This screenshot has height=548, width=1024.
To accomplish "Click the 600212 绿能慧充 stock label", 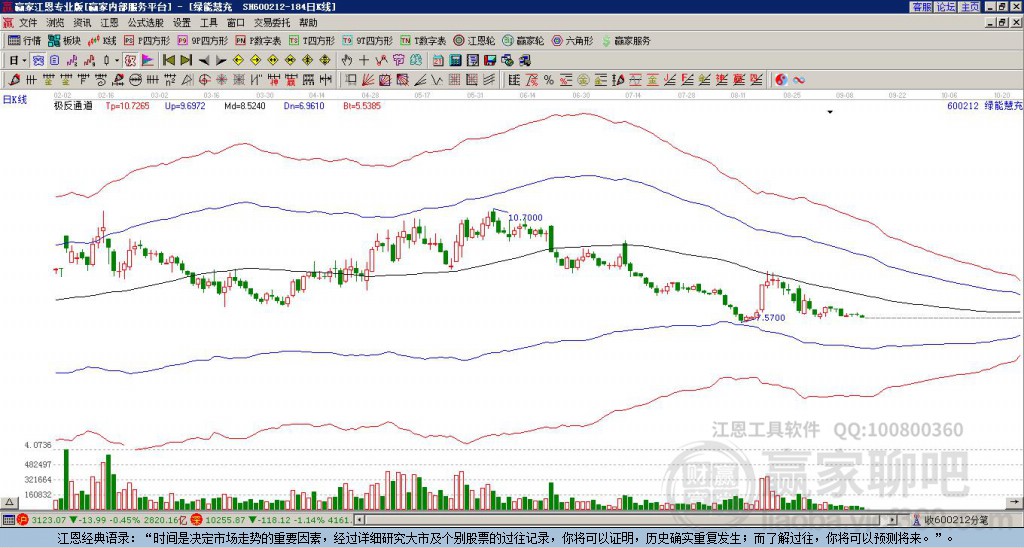I will click(x=984, y=105).
